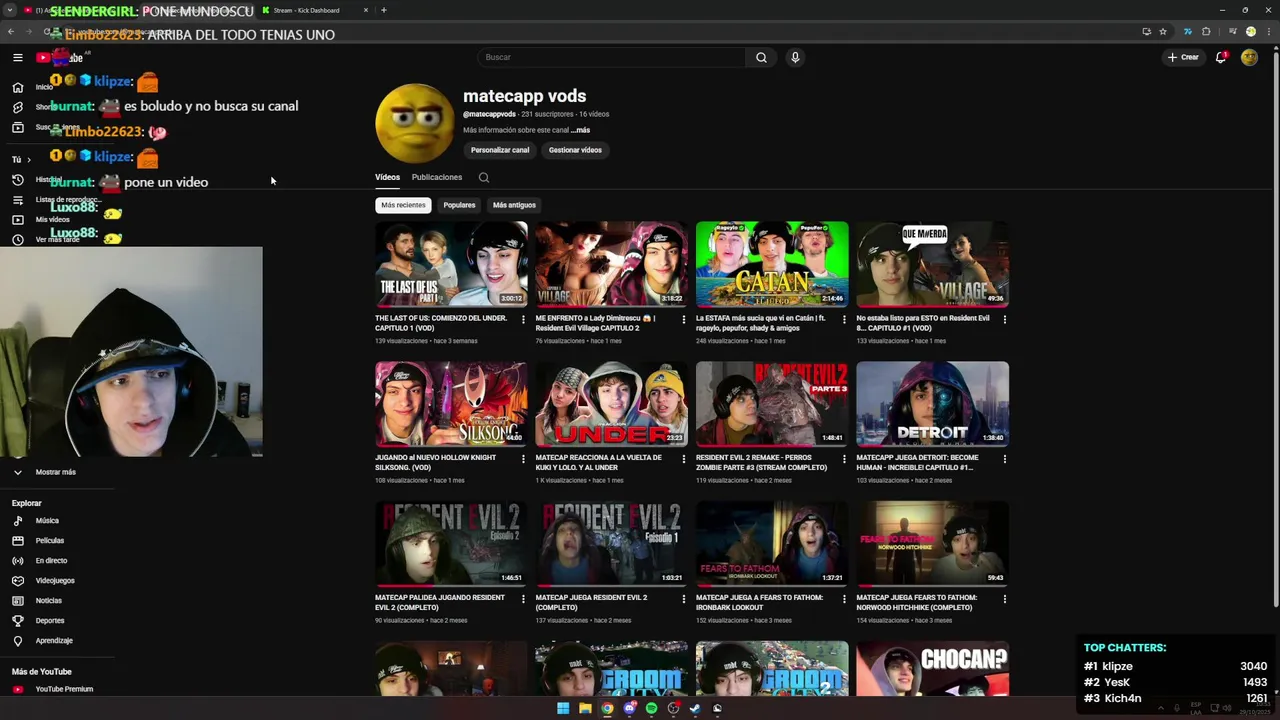Select the Populares filter chip
Image resolution: width=1280 pixels, height=720 pixels.
pyautogui.click(x=459, y=205)
